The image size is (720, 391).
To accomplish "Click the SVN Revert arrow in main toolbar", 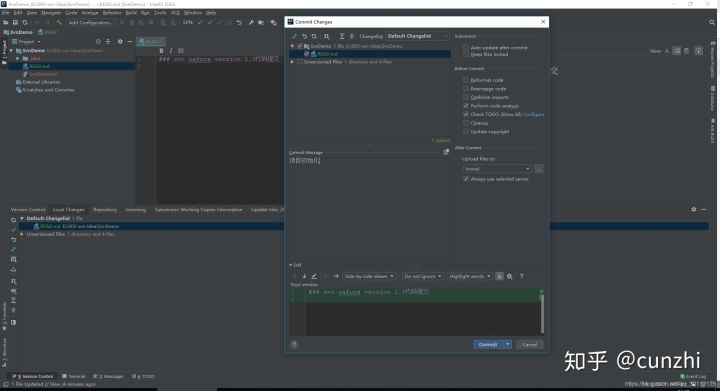I will (239, 22).
